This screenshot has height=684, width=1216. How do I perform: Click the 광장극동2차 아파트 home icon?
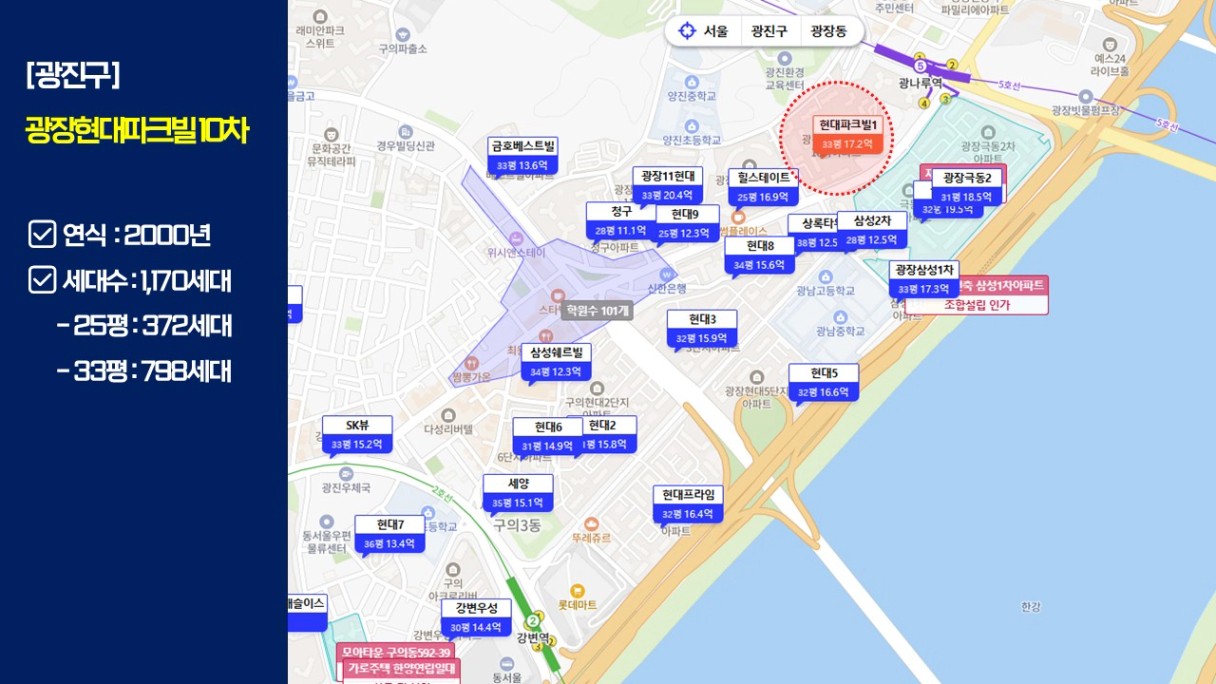(987, 131)
